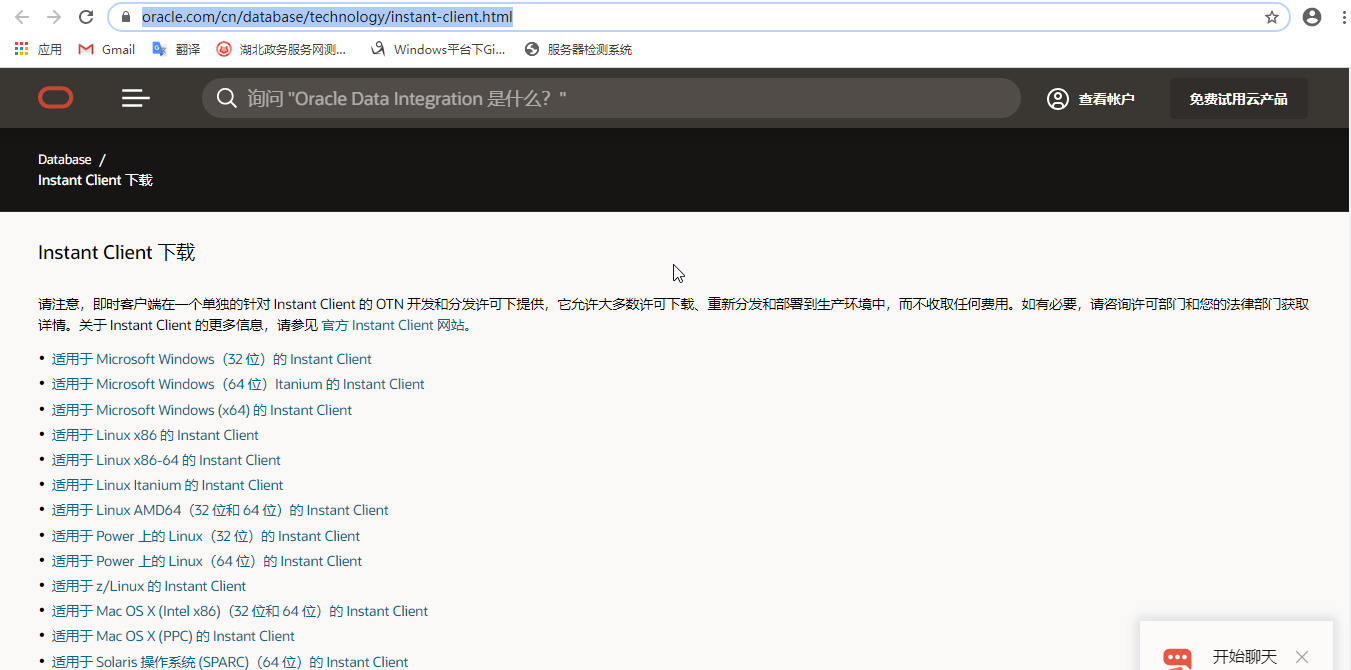Open the chat bubble icon
Viewport: 1351px width, 670px height.
coord(1177,658)
